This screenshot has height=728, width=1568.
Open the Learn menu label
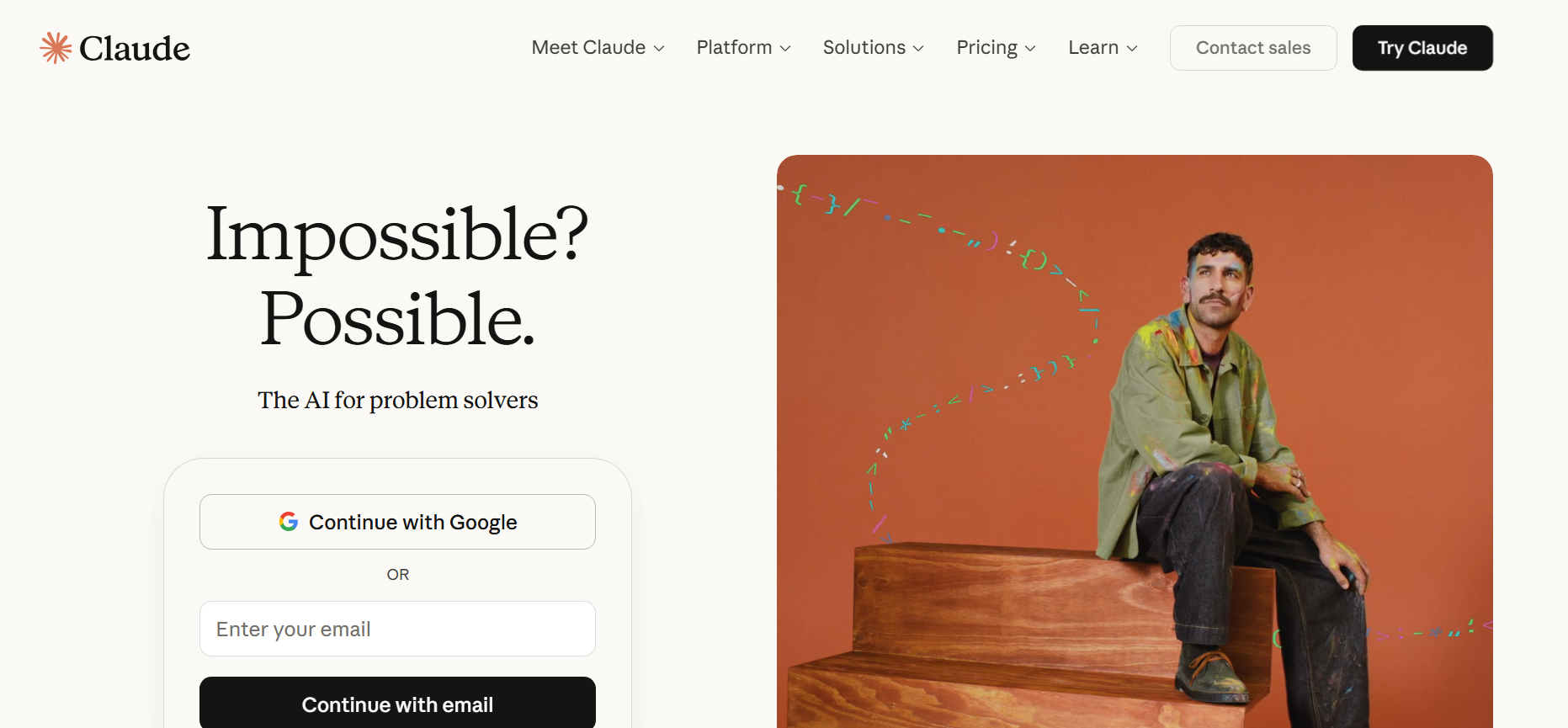(1092, 48)
